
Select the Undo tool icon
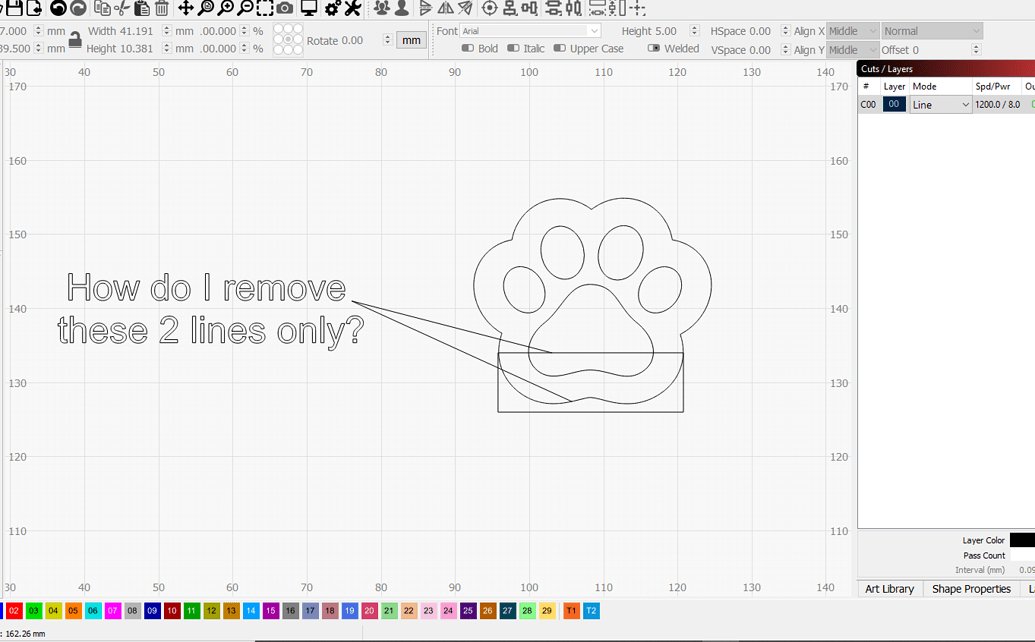(57, 8)
